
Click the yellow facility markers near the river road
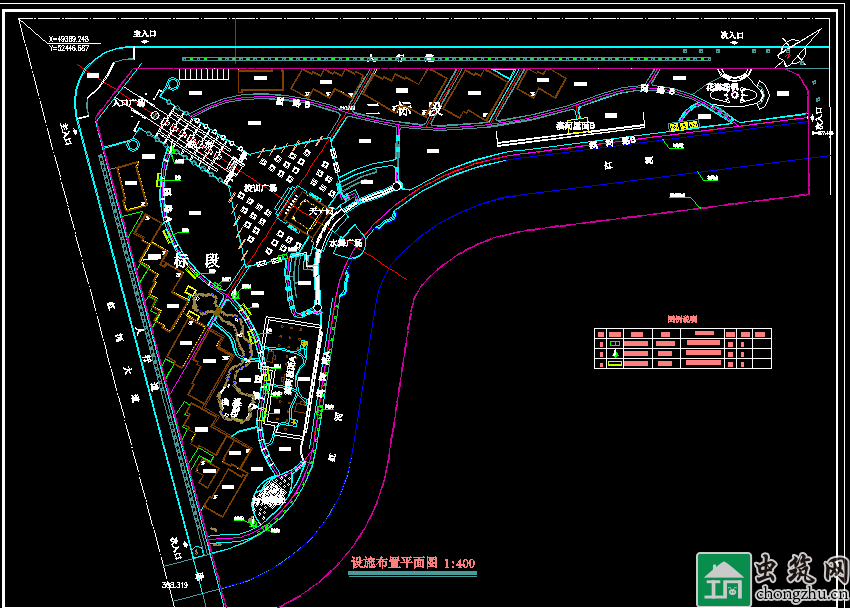(x=682, y=126)
